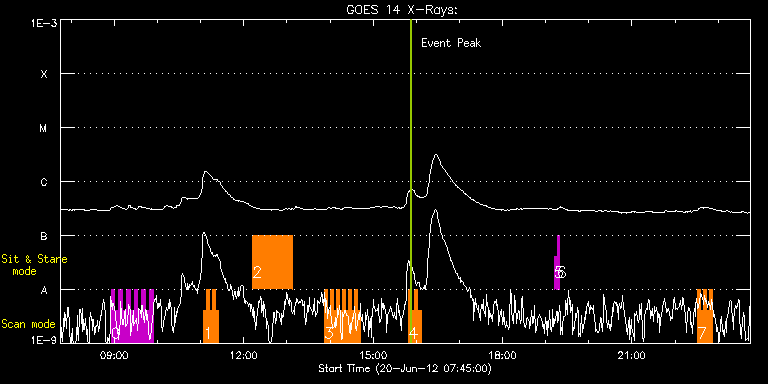
Task: Click the 'Event Peak' label
Action: click(x=451, y=43)
